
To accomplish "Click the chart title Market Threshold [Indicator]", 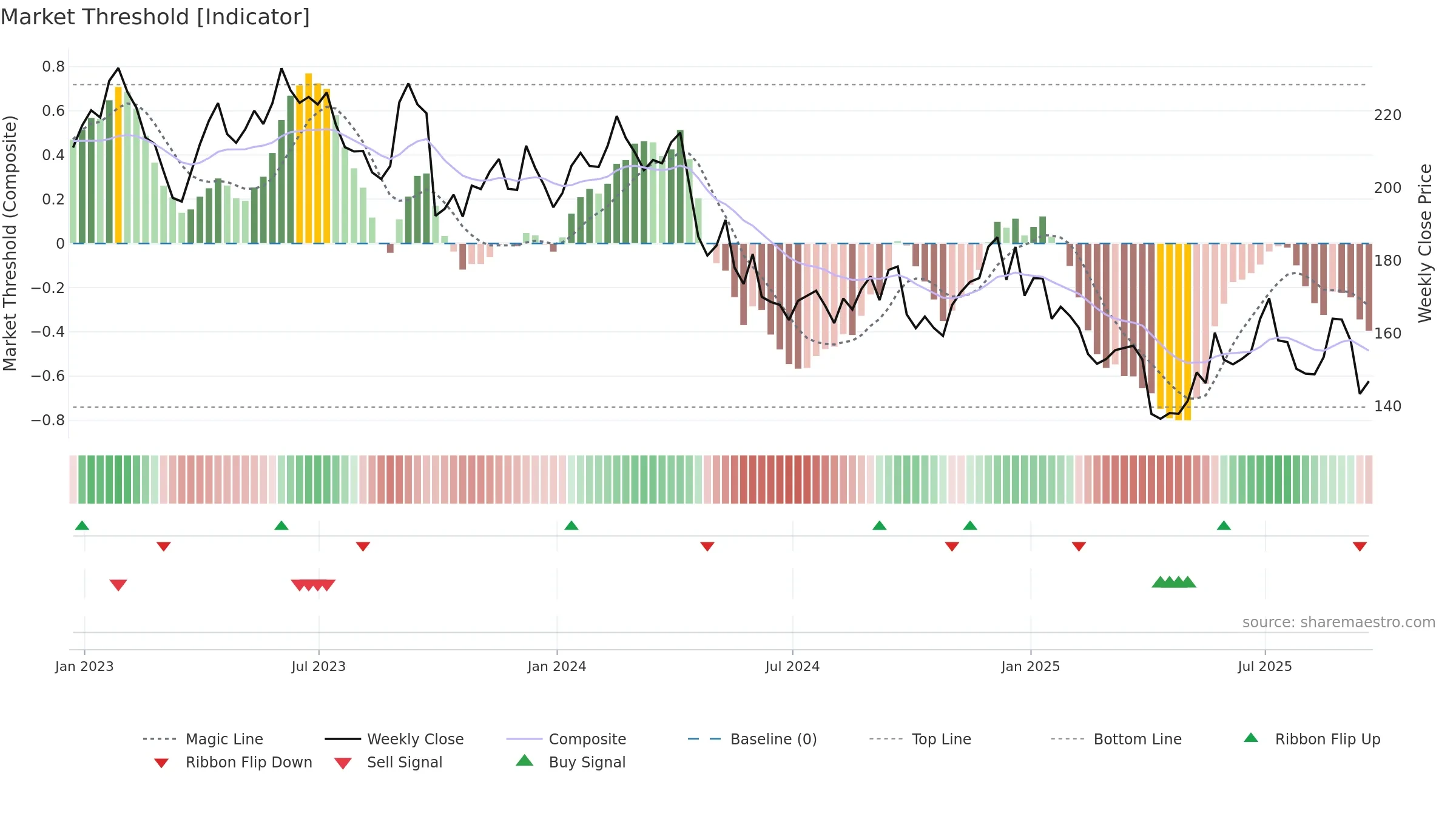I will point(155,17).
